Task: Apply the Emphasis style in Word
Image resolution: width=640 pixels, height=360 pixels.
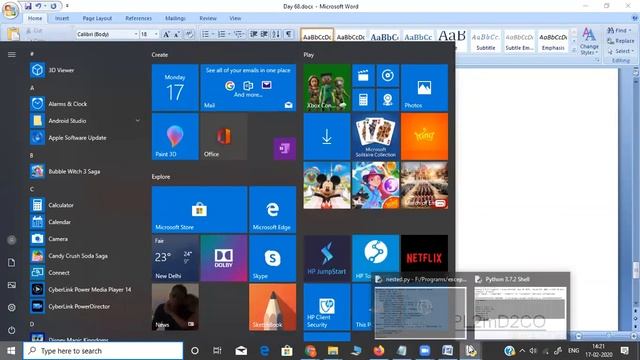Action: coord(553,41)
